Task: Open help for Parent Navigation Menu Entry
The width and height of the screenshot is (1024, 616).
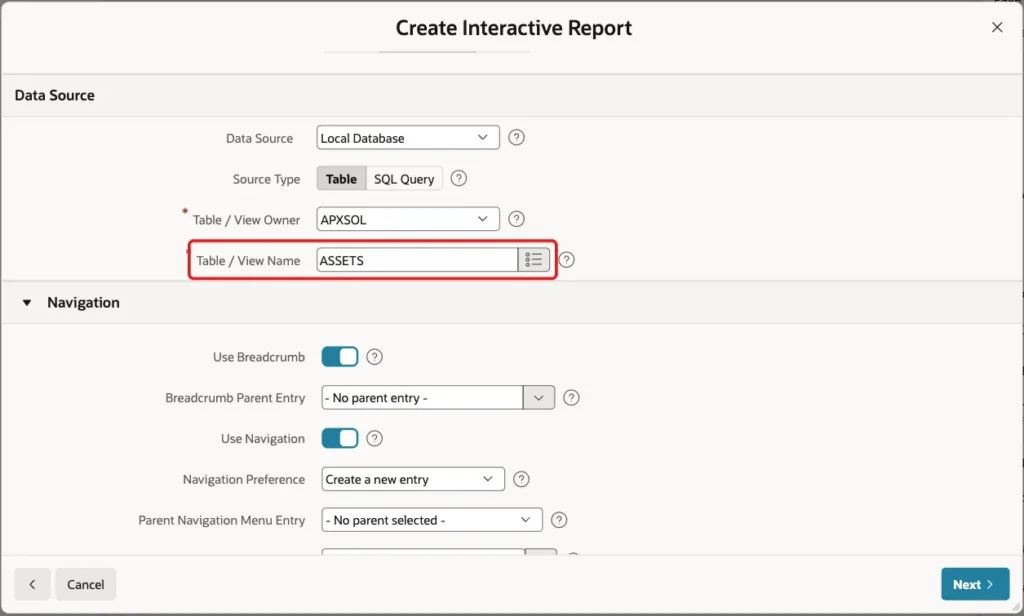Action: tap(558, 520)
